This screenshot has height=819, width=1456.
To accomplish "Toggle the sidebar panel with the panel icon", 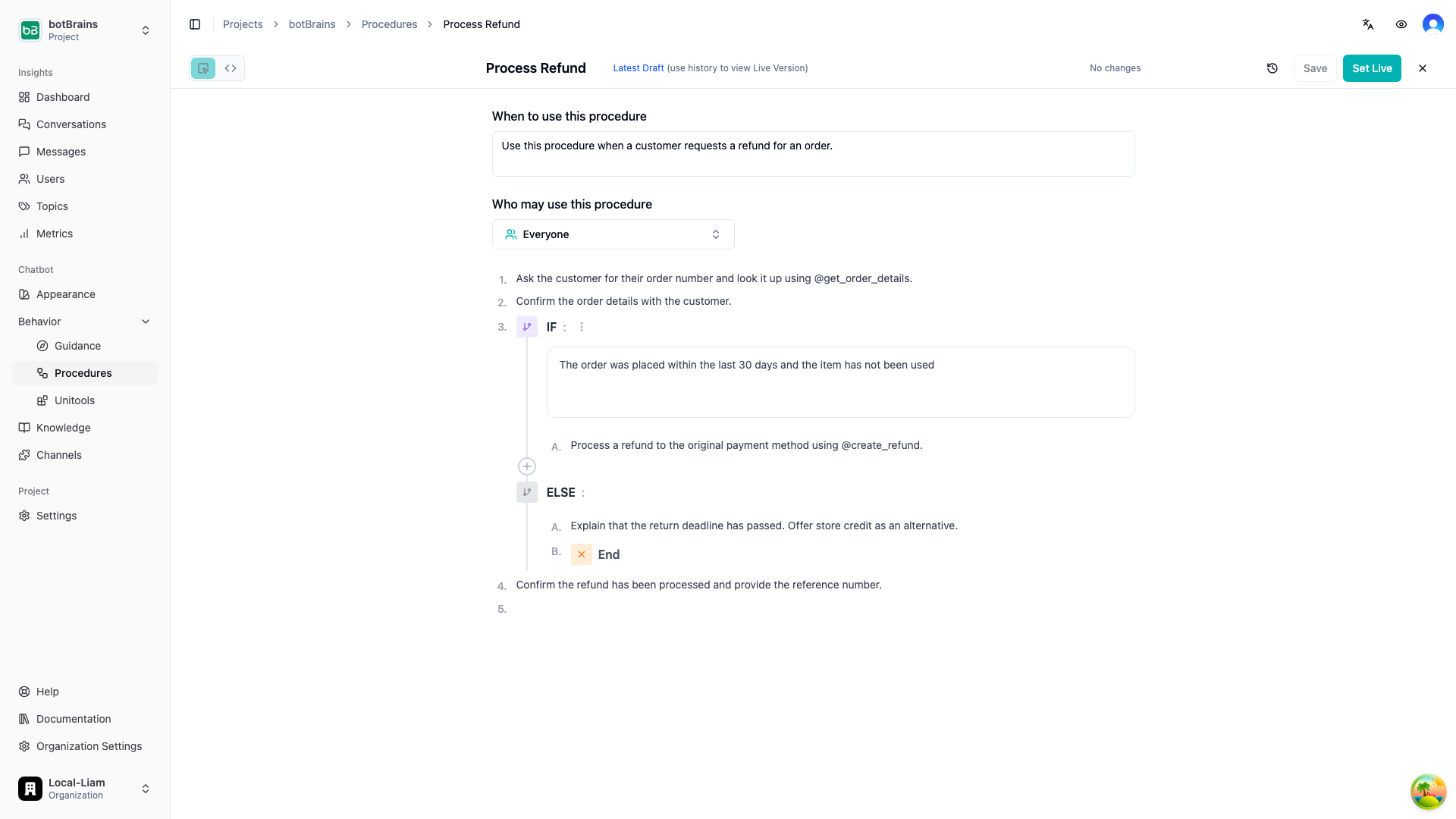I will click(x=195, y=24).
